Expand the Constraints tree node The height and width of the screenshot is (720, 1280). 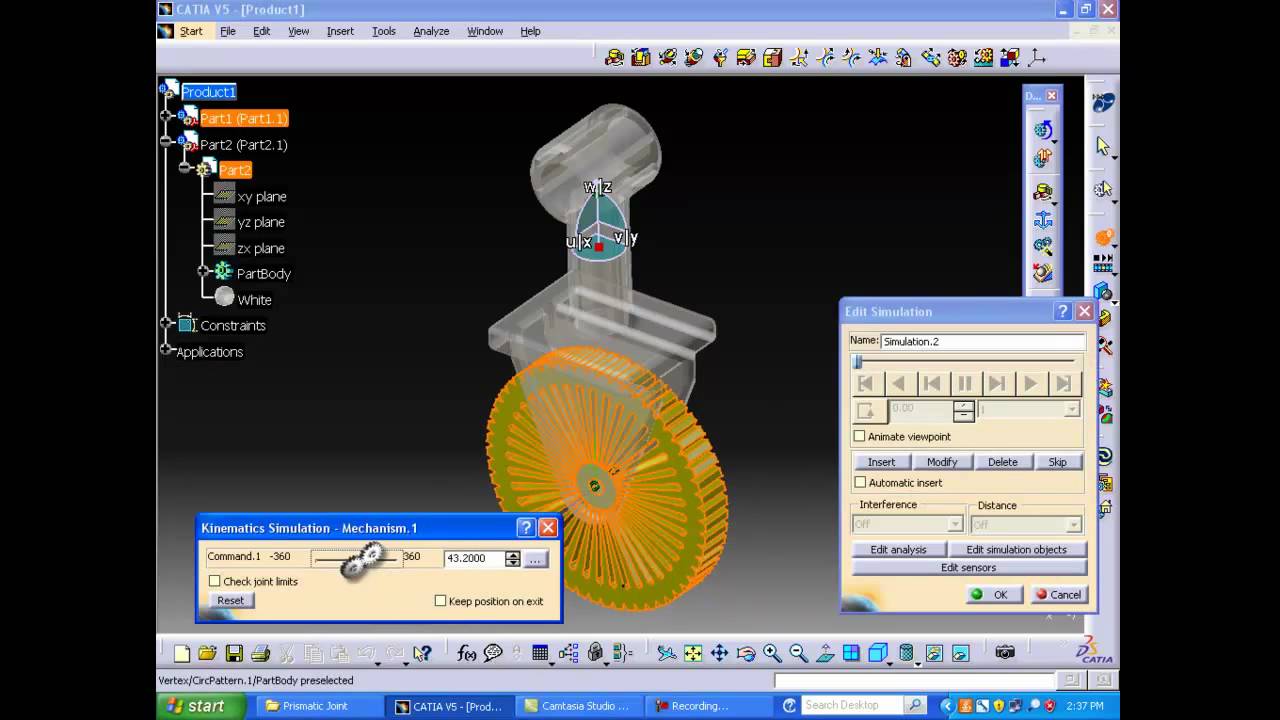coord(166,324)
